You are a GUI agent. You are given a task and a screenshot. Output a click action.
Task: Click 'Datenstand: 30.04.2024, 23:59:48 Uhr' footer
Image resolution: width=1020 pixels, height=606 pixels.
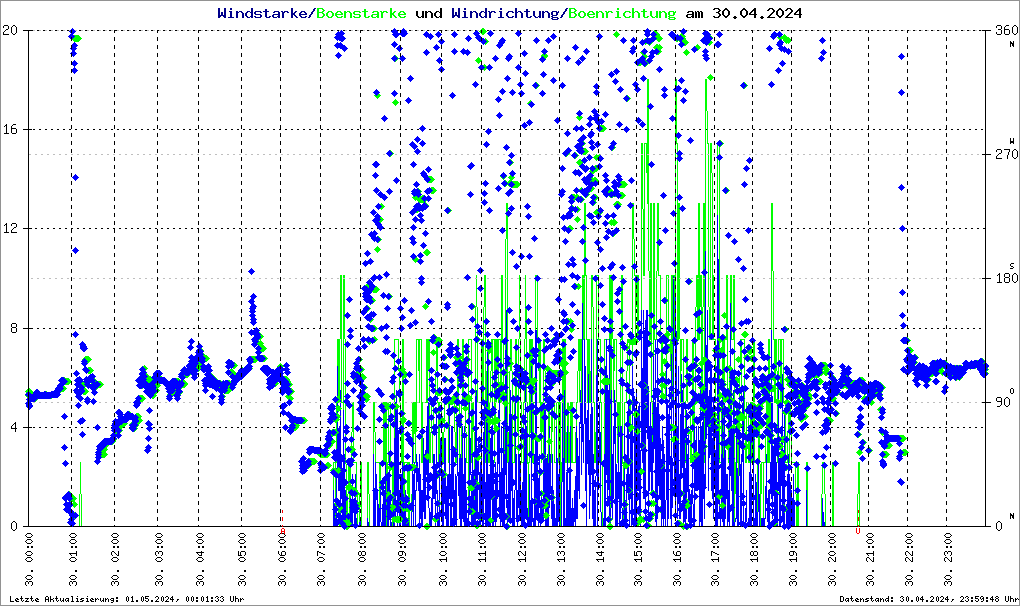(928, 599)
